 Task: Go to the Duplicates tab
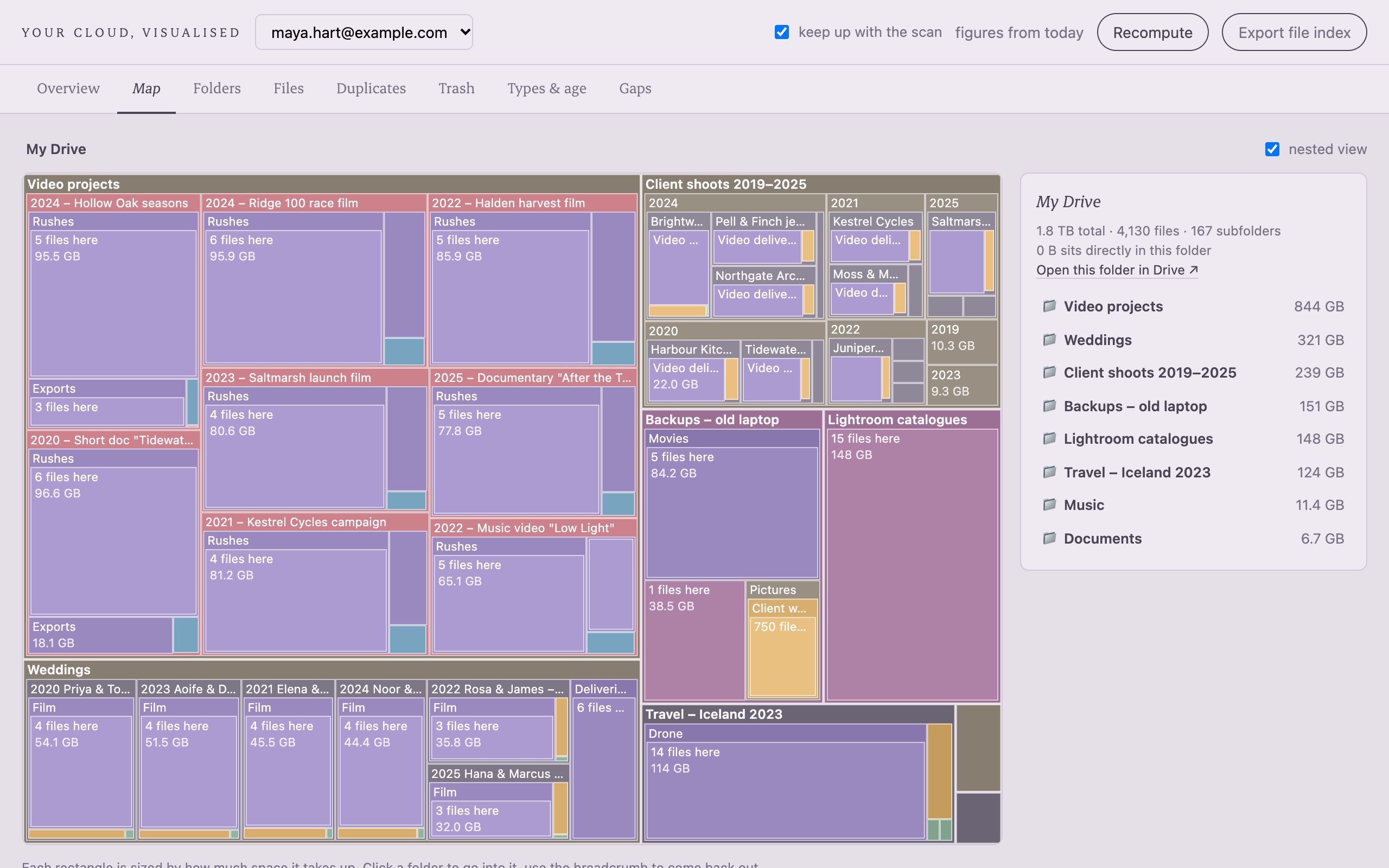point(371,88)
